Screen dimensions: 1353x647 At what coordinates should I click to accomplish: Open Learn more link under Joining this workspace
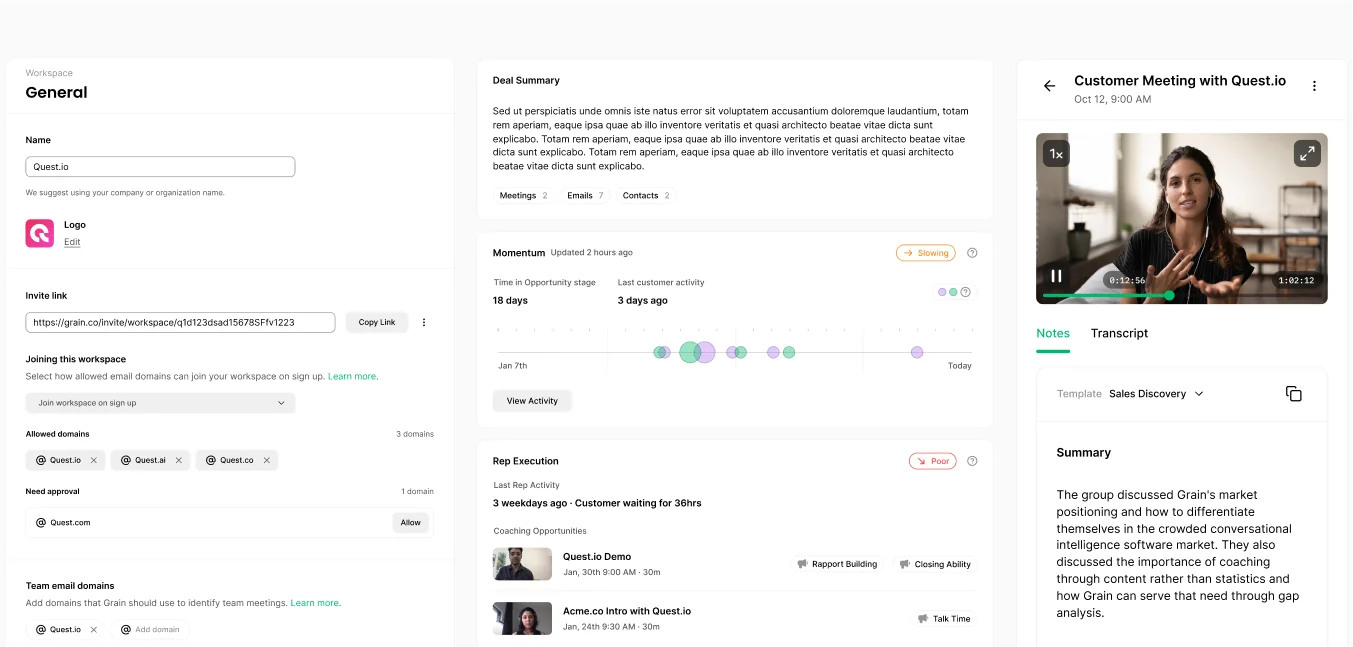tap(352, 376)
